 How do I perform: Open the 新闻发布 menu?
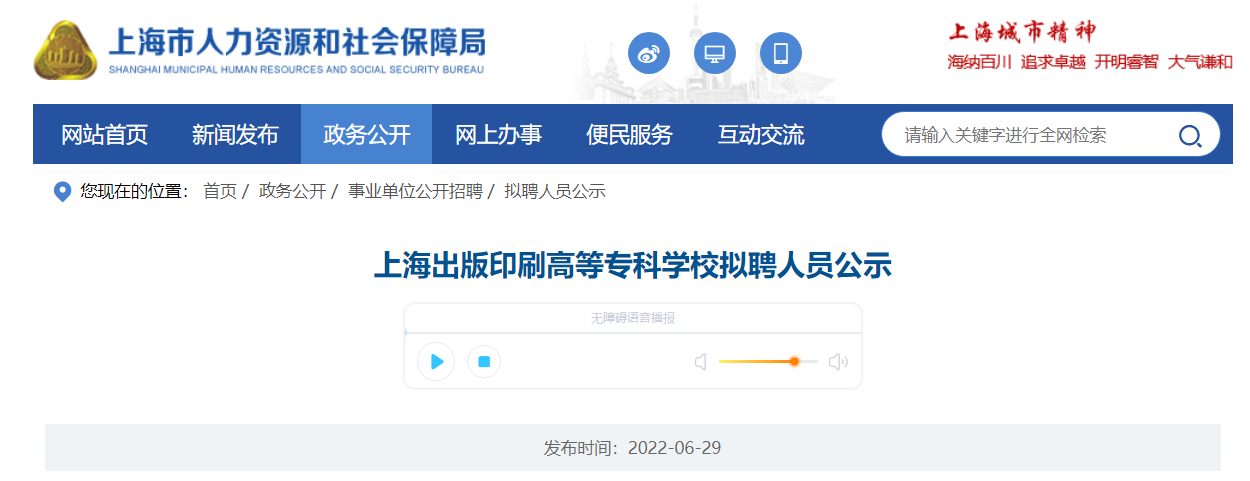pos(235,135)
